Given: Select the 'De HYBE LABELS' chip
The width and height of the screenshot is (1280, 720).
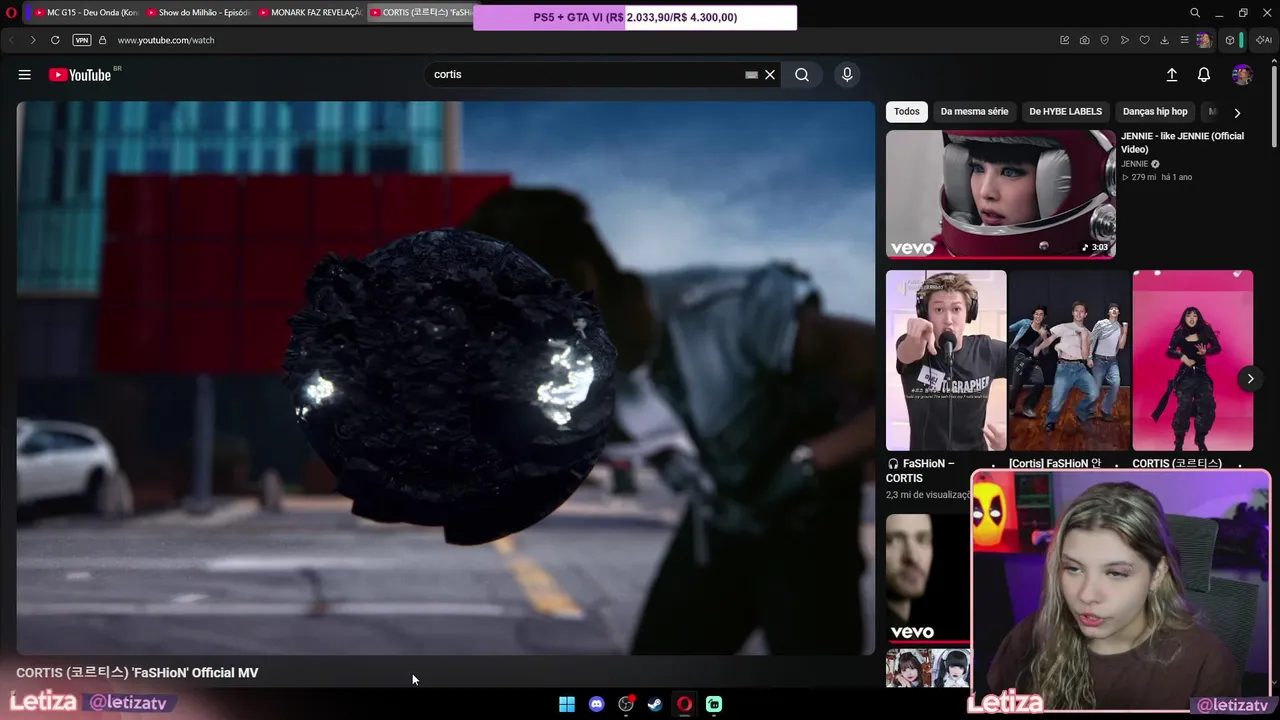Looking at the screenshot, I should tap(1065, 112).
